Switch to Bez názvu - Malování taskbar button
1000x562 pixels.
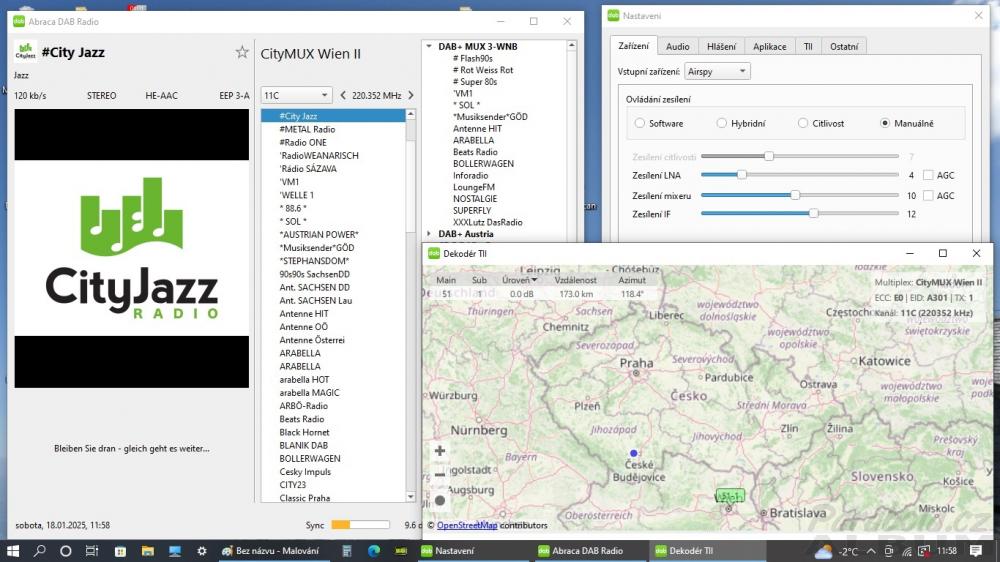tap(272, 551)
